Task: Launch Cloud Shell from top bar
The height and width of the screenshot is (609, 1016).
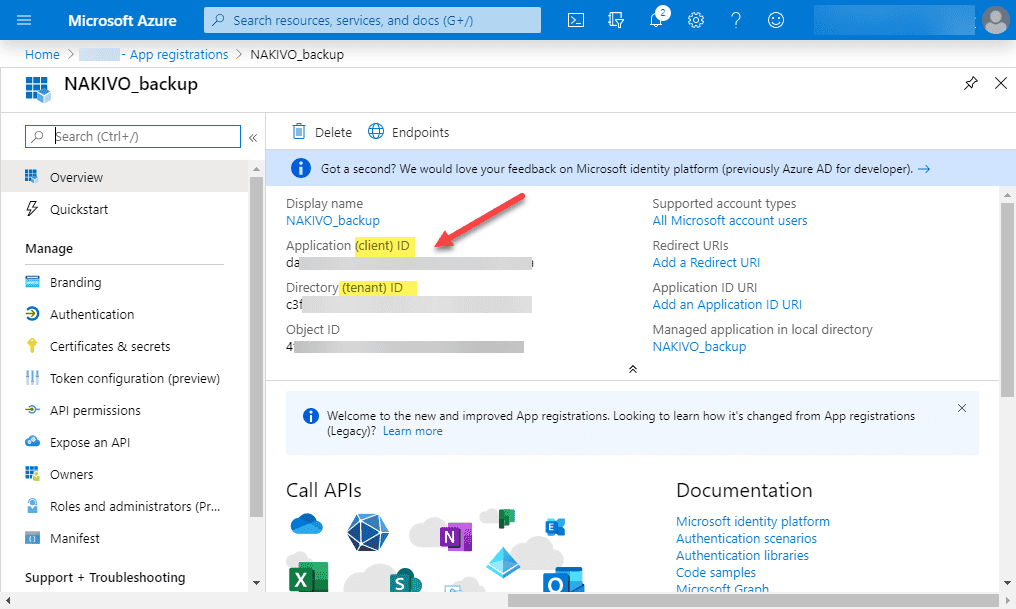Action: (x=576, y=20)
